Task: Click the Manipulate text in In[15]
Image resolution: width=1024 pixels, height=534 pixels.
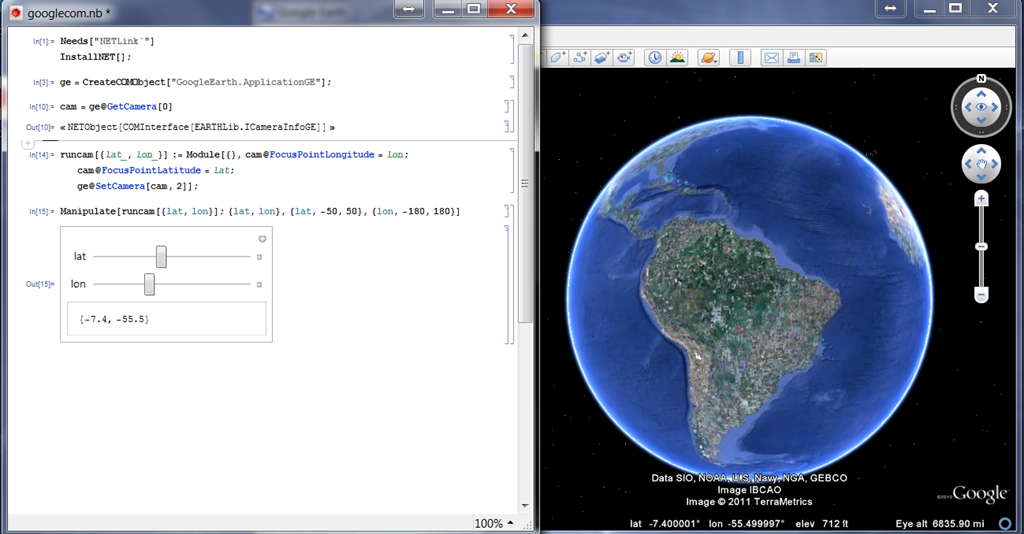Action: pyautogui.click(x=88, y=212)
